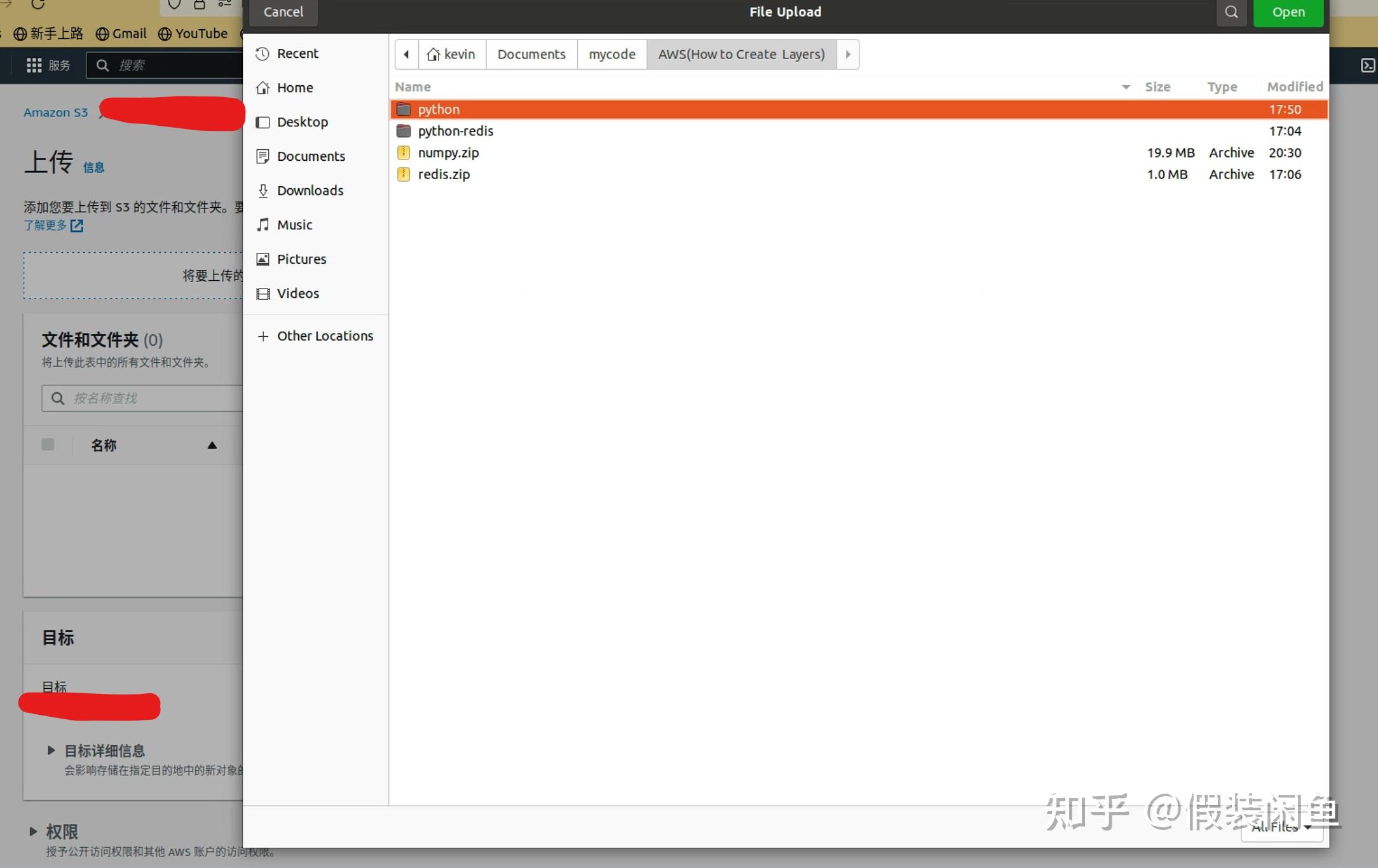Click the forward arrow in the path bar
This screenshot has height=868, width=1378.
[x=848, y=55]
